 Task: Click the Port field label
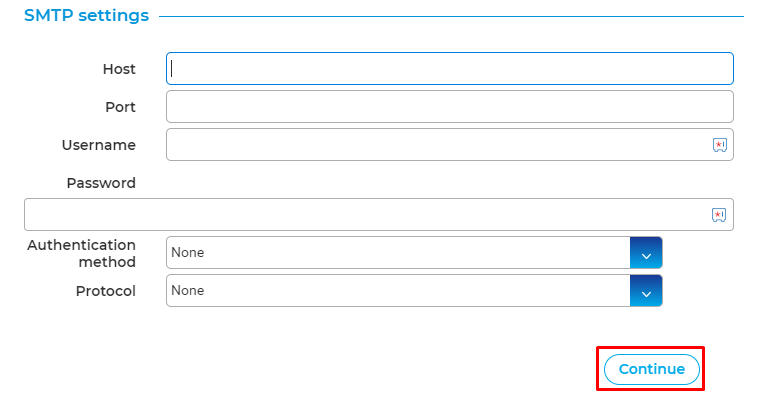[121, 107]
